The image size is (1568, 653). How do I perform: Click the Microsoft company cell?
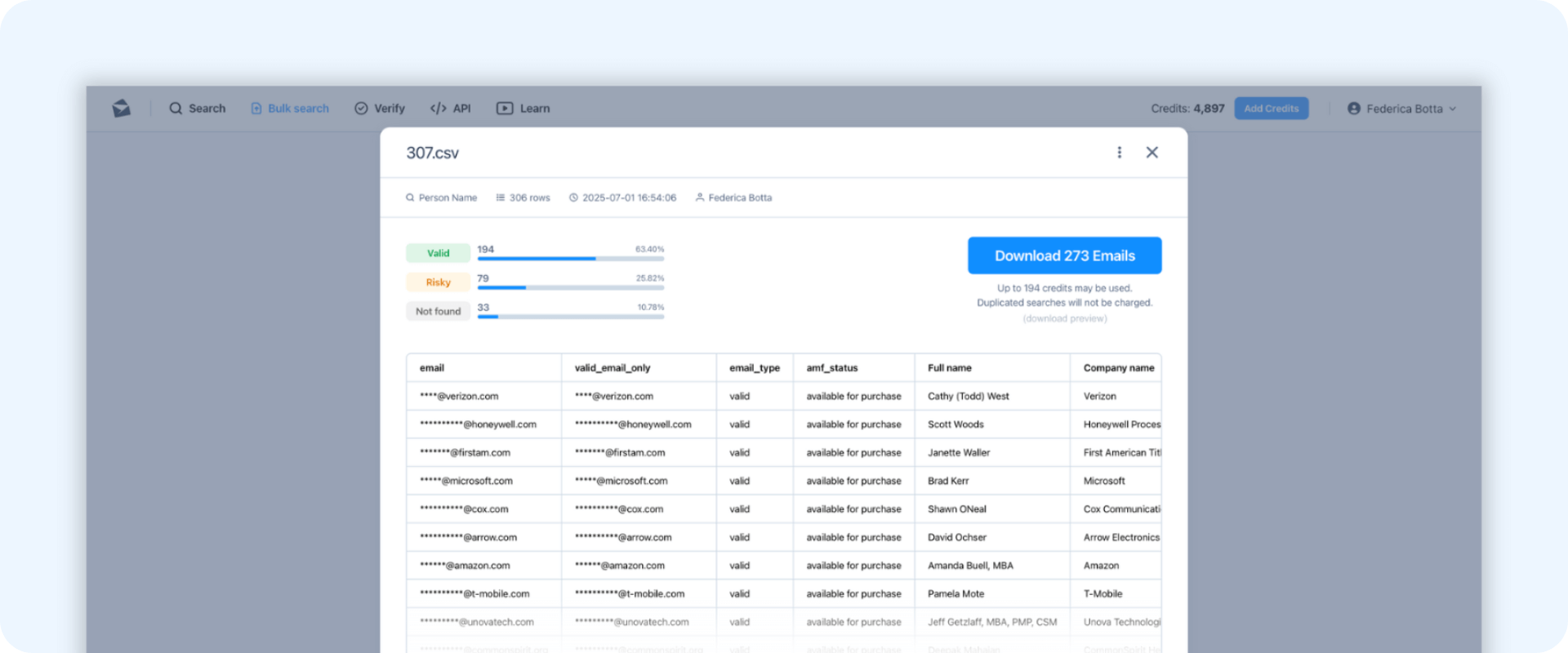click(x=1116, y=481)
